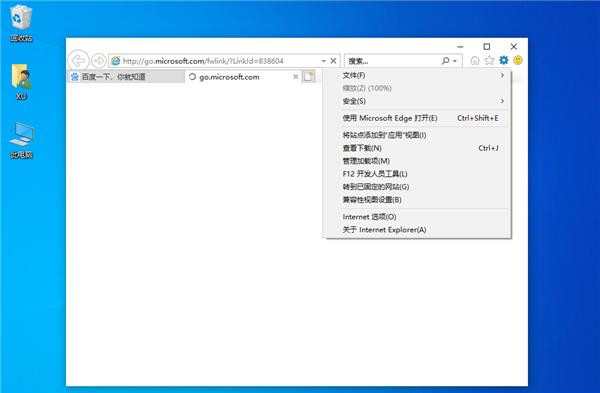Click the Baidu paw tab icon
Screen dimensions: 600x393
pos(75,77)
